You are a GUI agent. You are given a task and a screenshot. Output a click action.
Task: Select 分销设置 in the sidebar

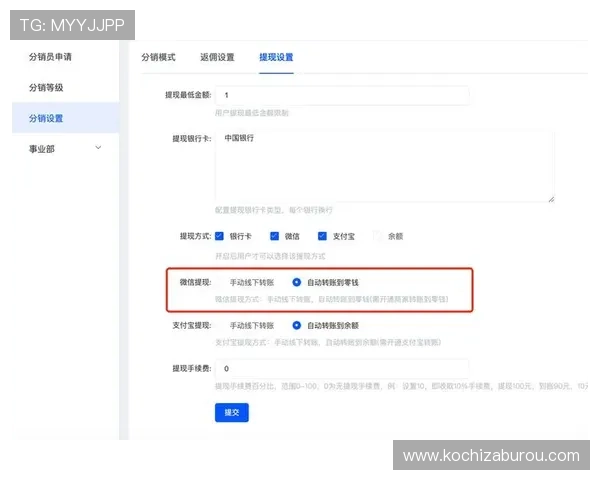(x=65, y=118)
